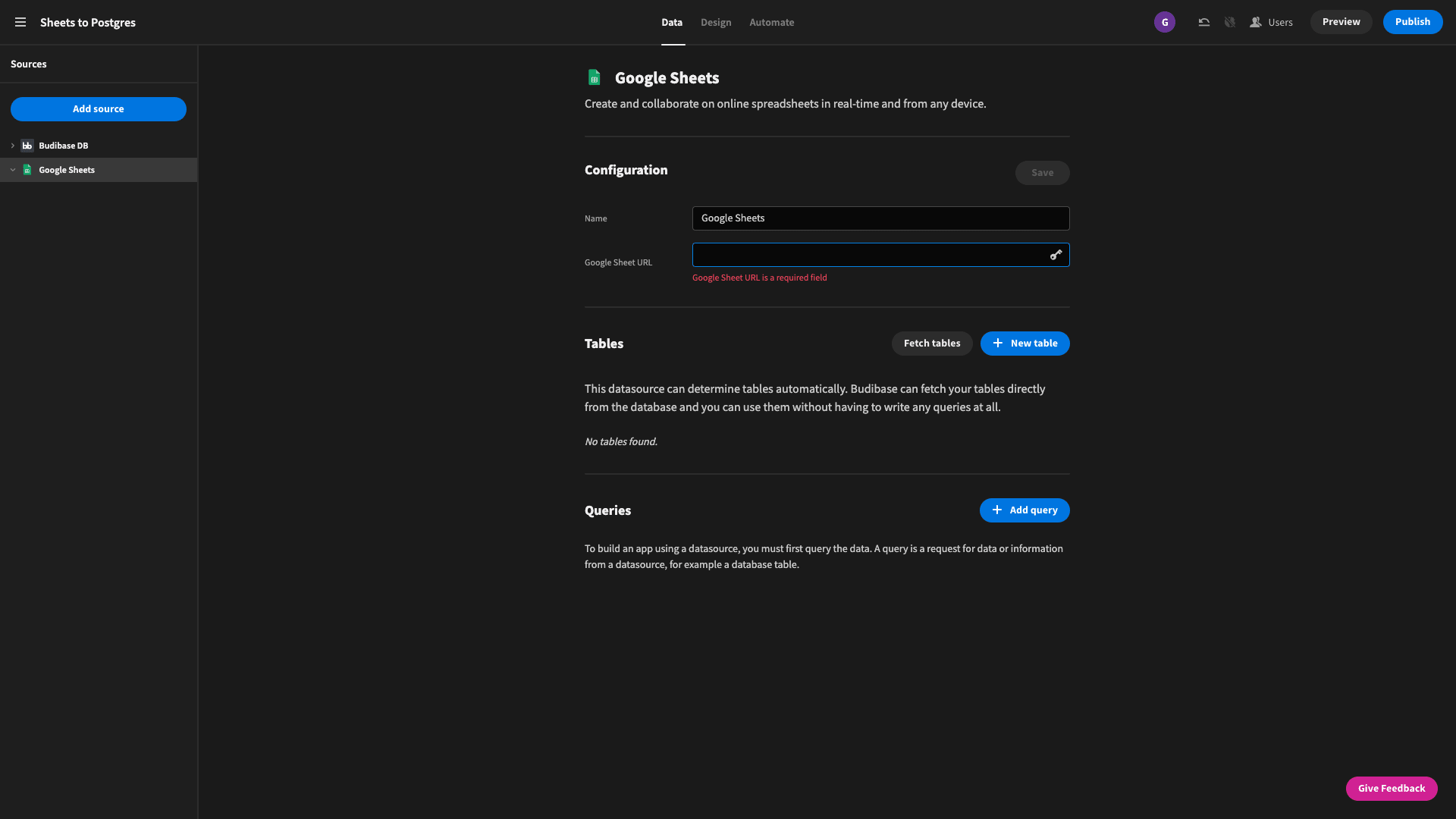
Task: Focus the Name input field
Action: click(880, 218)
